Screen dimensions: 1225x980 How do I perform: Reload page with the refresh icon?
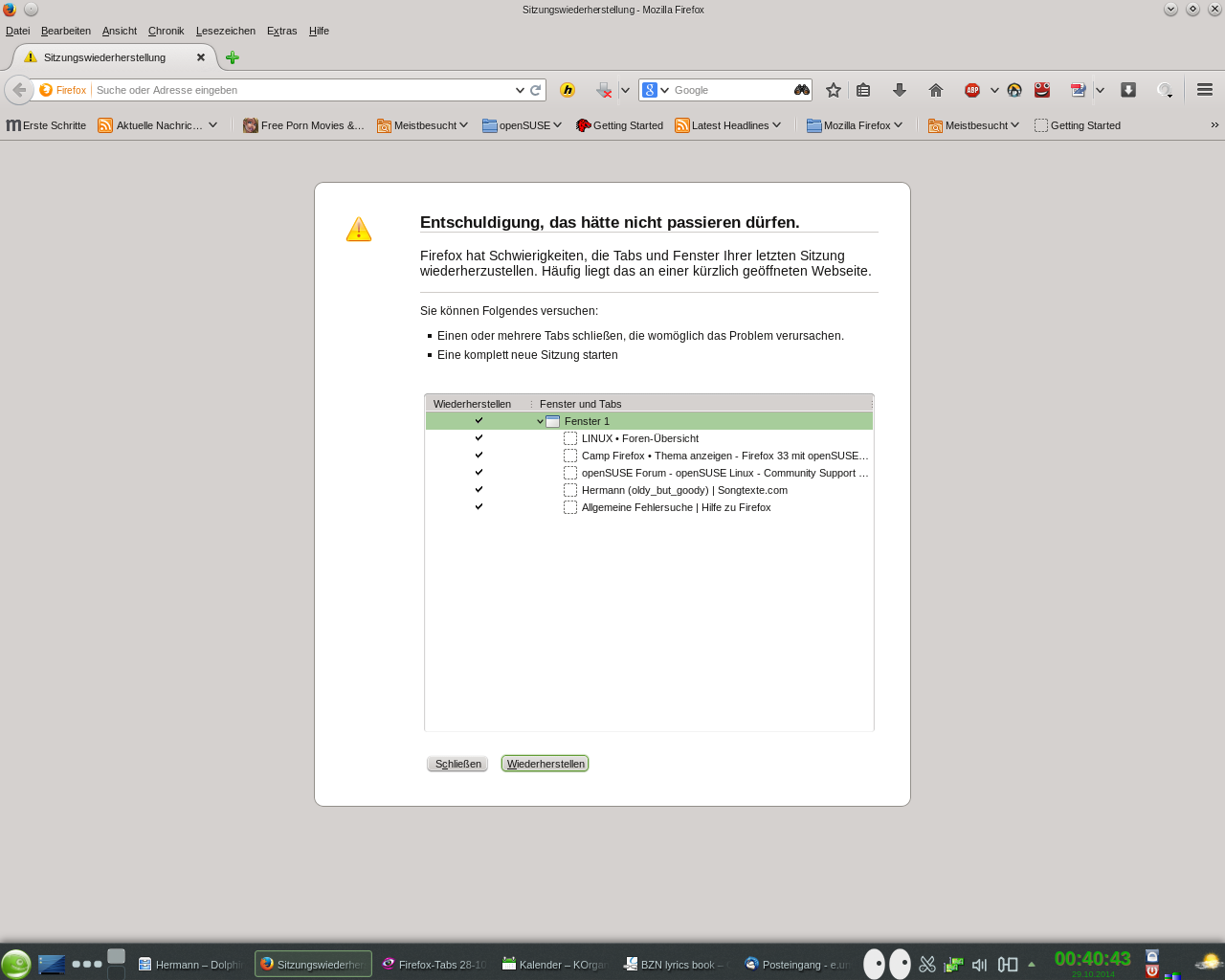536,90
